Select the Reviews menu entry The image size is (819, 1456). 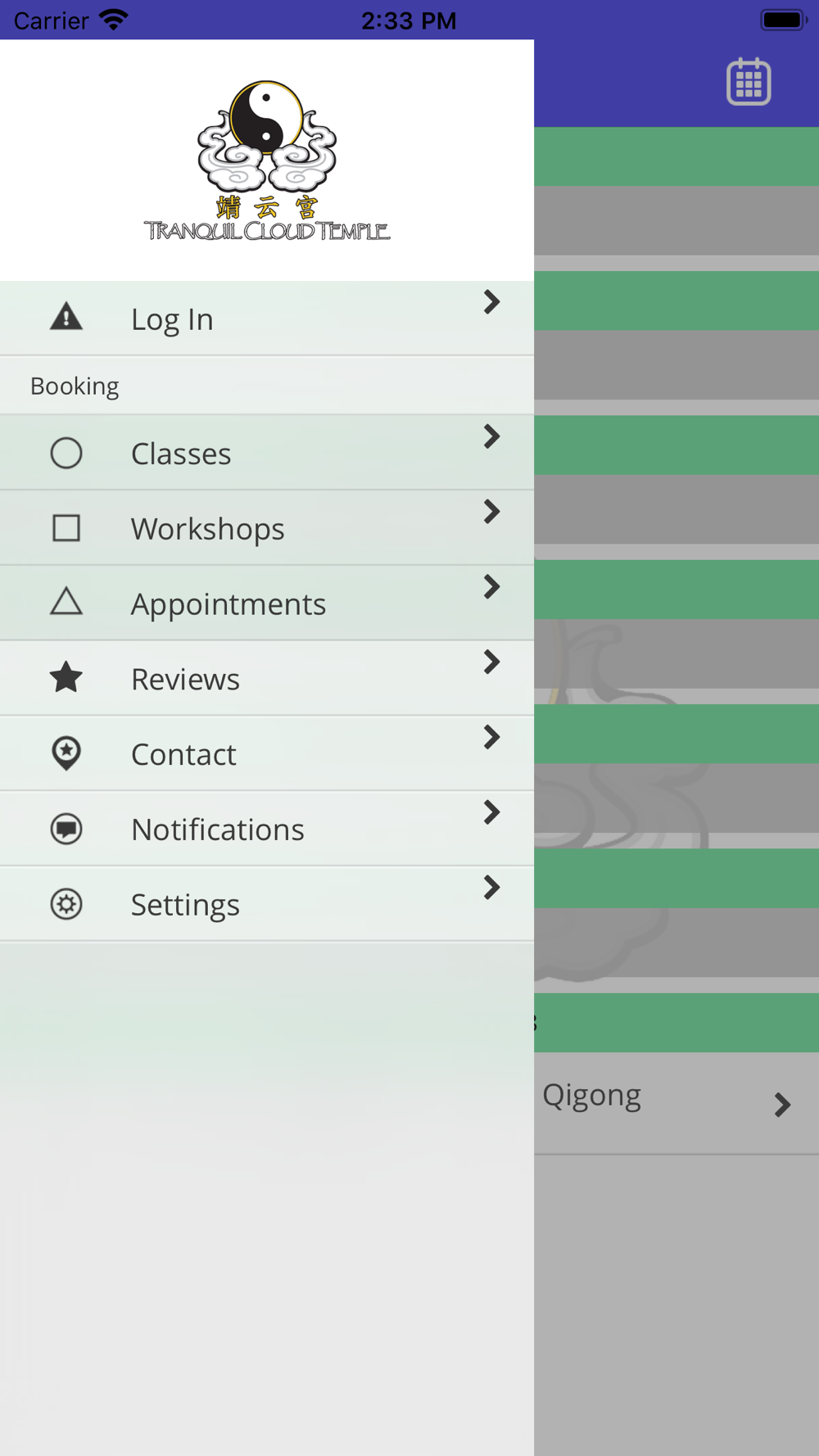point(267,678)
